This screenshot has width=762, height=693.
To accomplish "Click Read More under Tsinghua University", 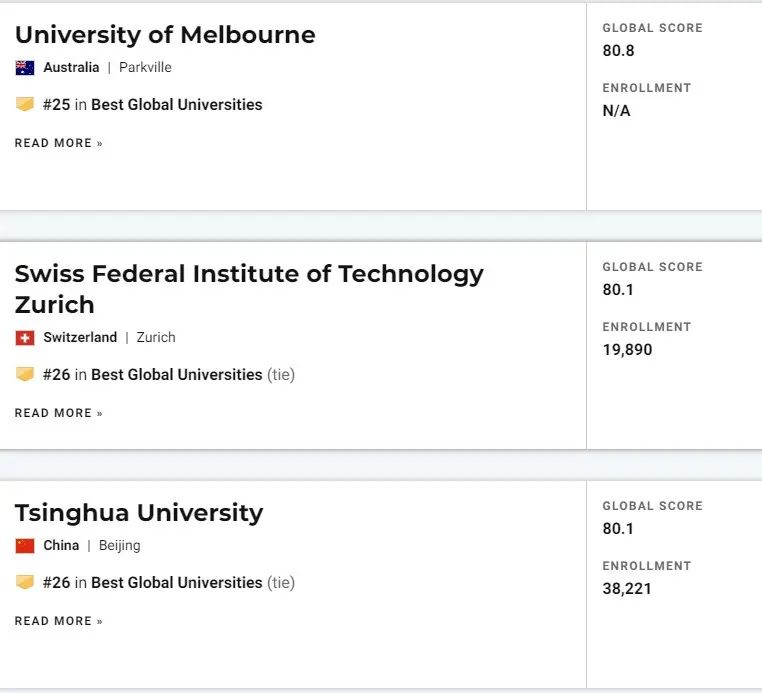I will [x=59, y=621].
